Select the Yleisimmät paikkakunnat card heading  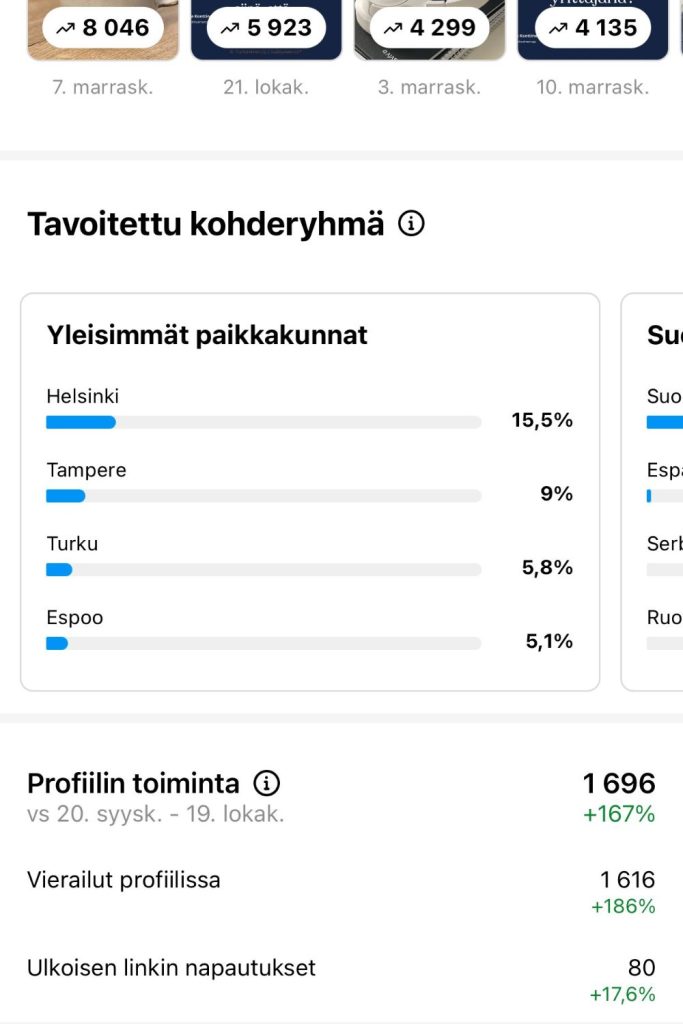207,336
